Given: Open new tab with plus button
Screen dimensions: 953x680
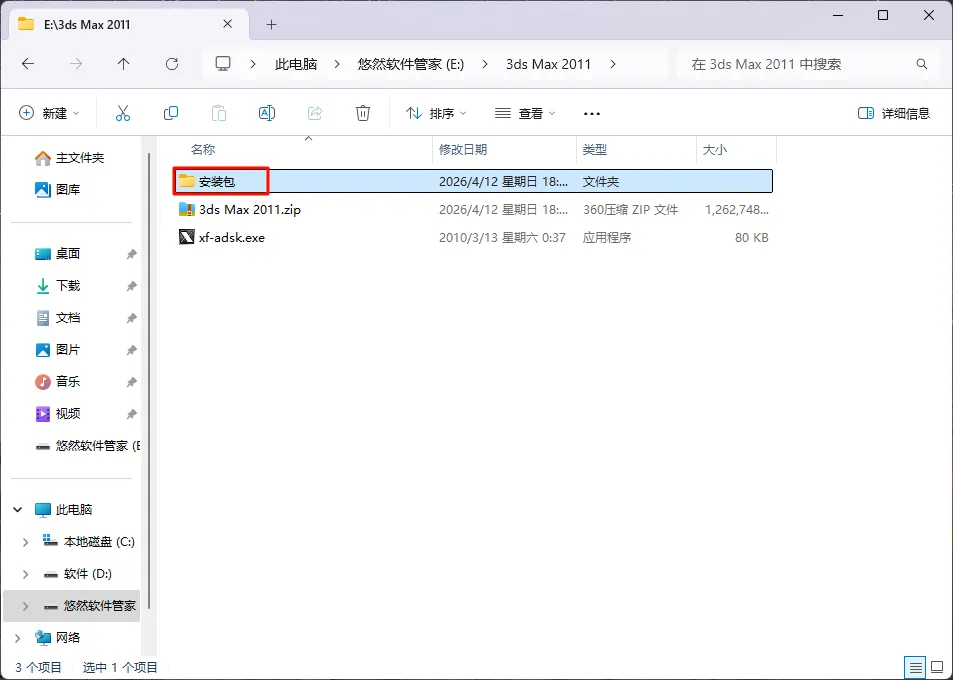Looking at the screenshot, I should 272,24.
